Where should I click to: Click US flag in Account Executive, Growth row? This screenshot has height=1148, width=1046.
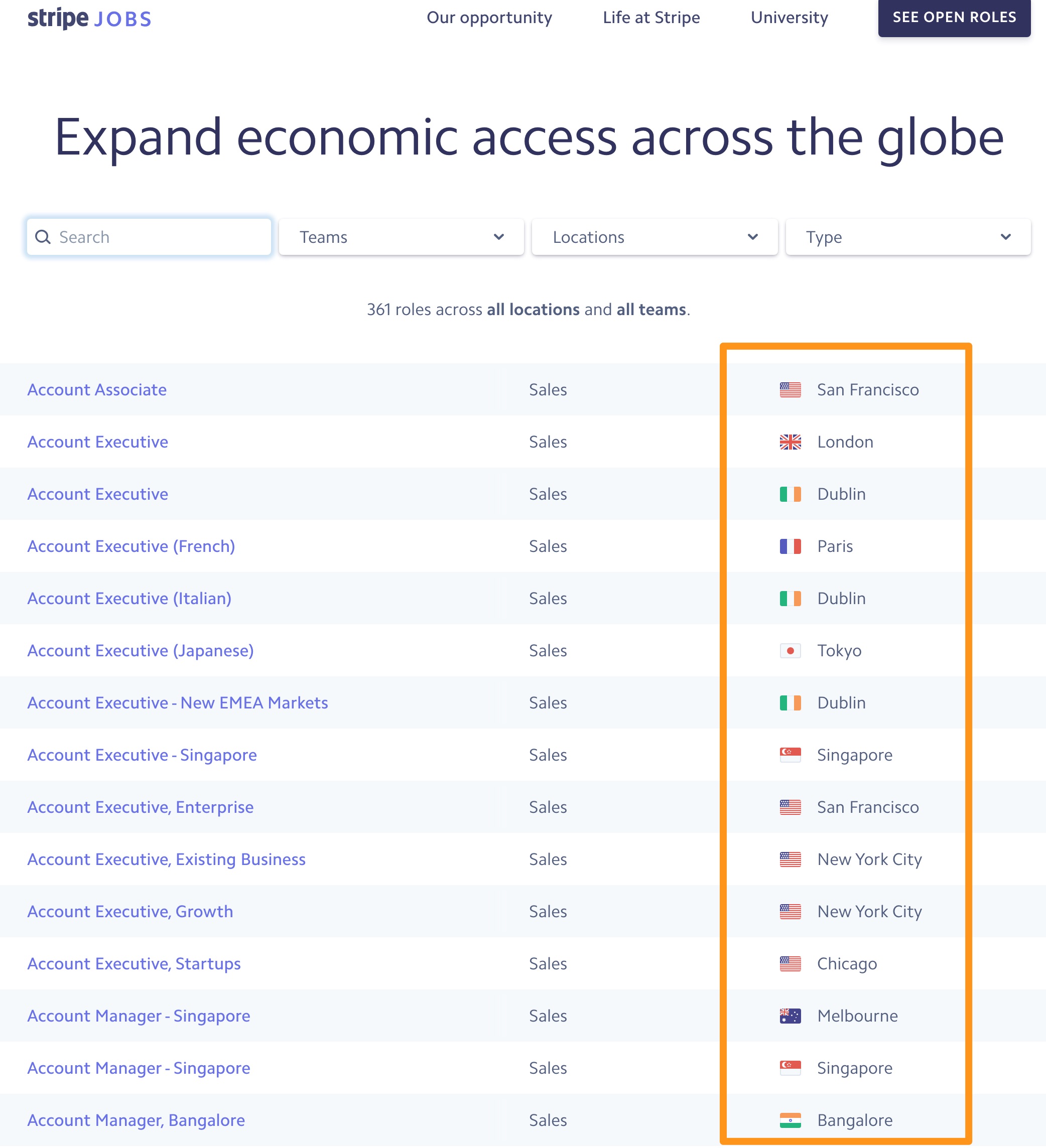[x=790, y=912]
